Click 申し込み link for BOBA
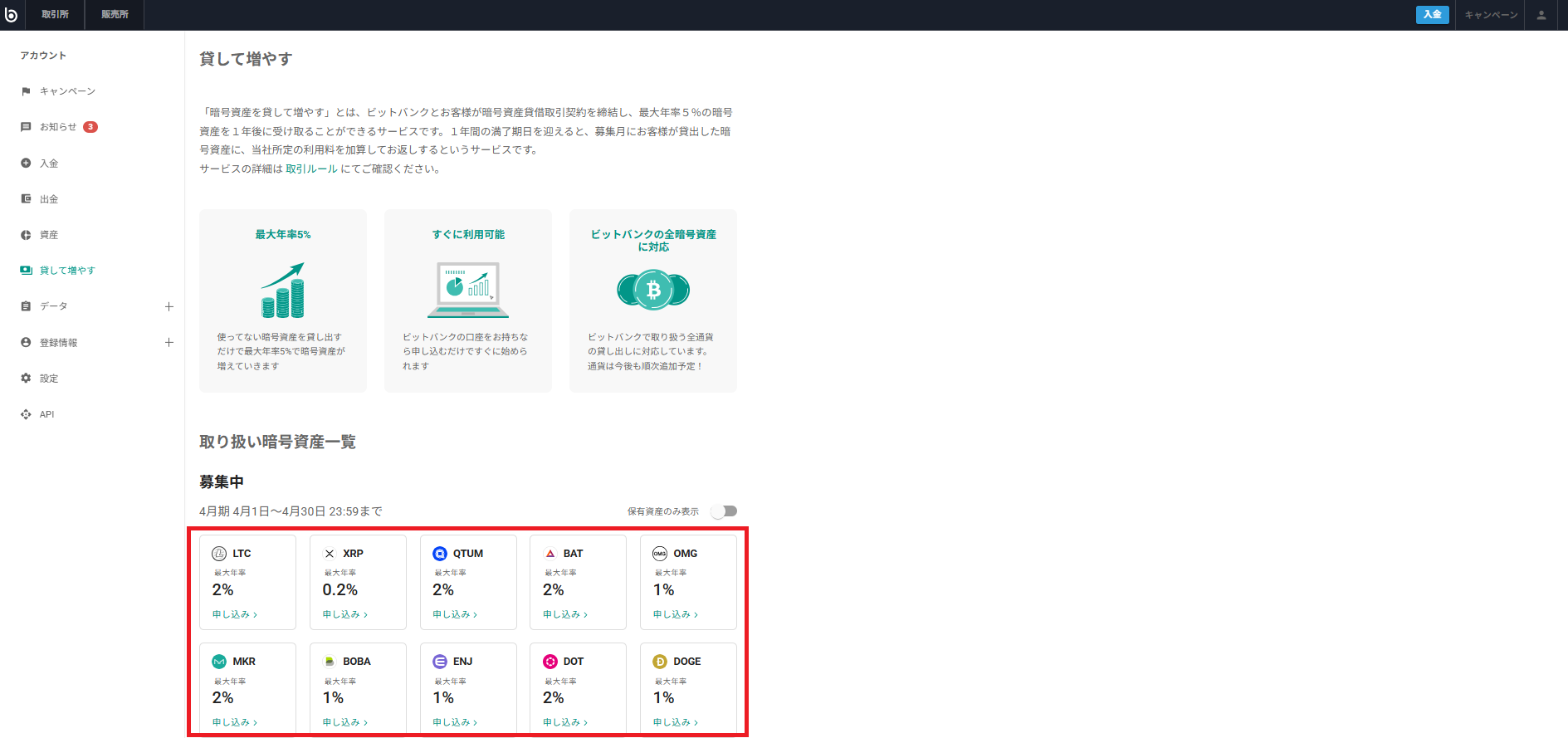The height and width of the screenshot is (738, 1568). (345, 722)
